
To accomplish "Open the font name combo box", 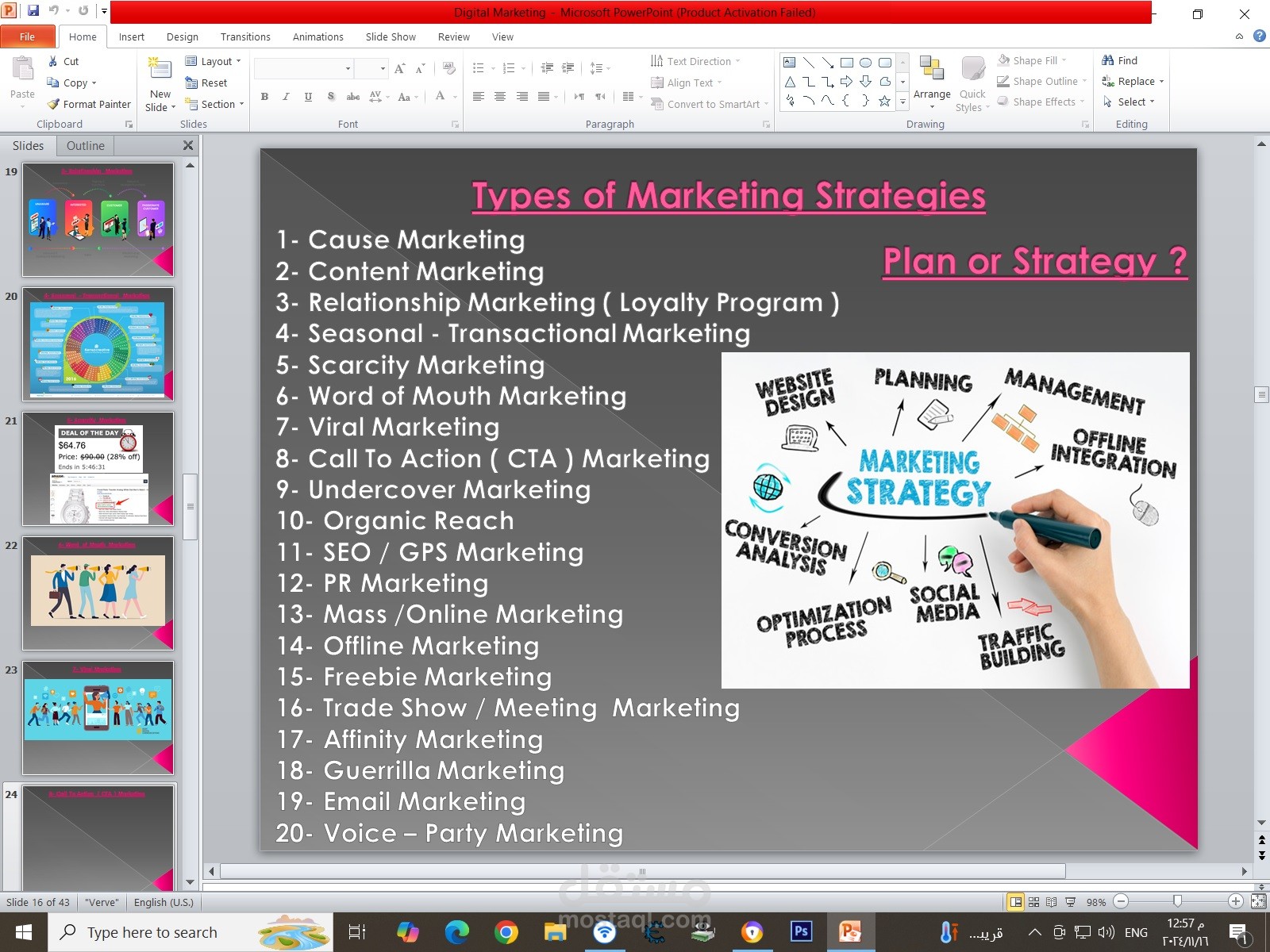I will point(304,69).
